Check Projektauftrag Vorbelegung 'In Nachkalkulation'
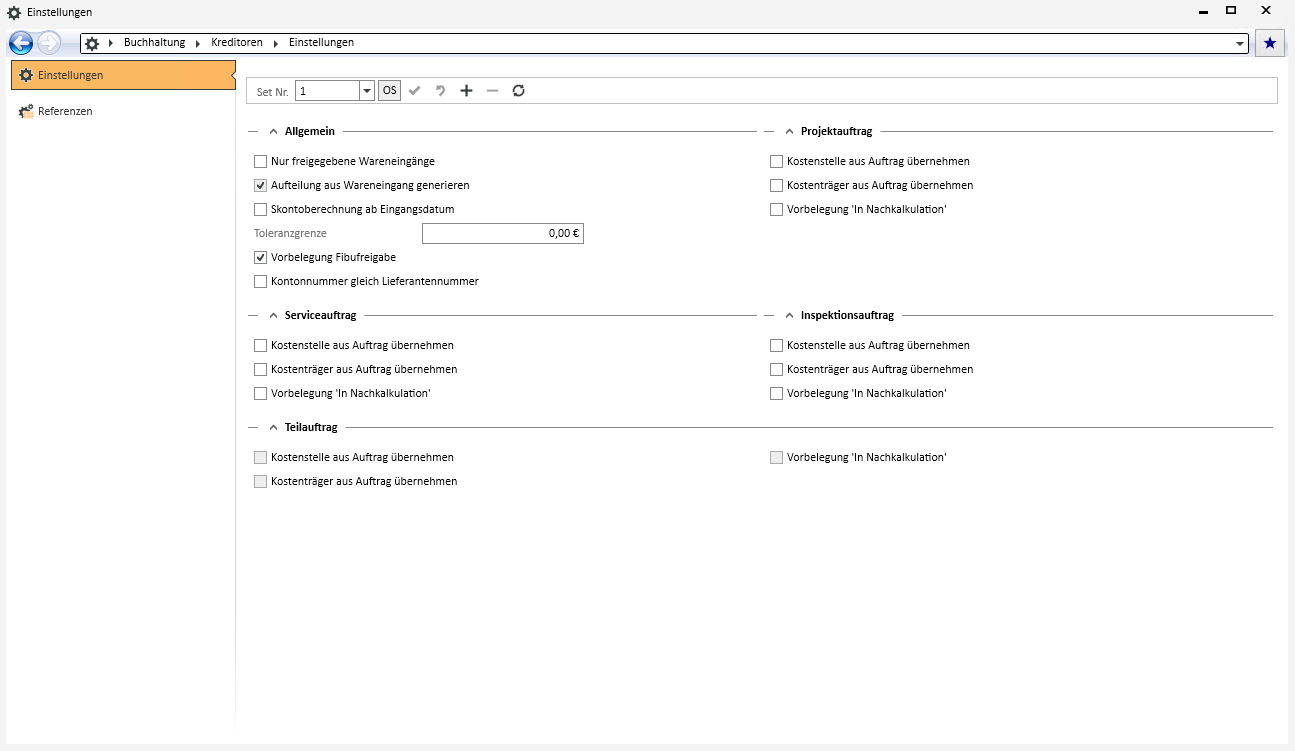1295x751 pixels. tap(777, 209)
